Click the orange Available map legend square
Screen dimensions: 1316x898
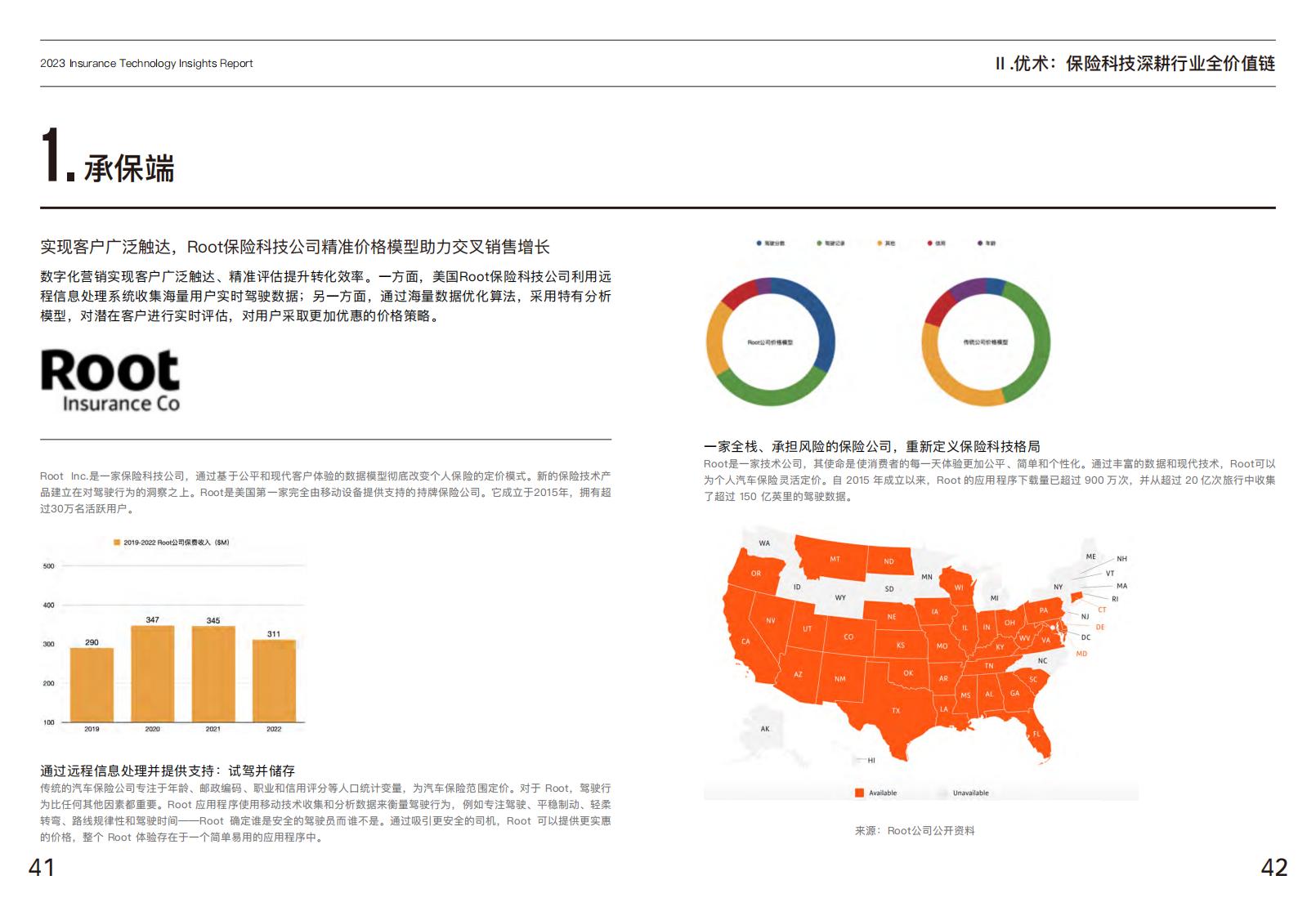(859, 793)
